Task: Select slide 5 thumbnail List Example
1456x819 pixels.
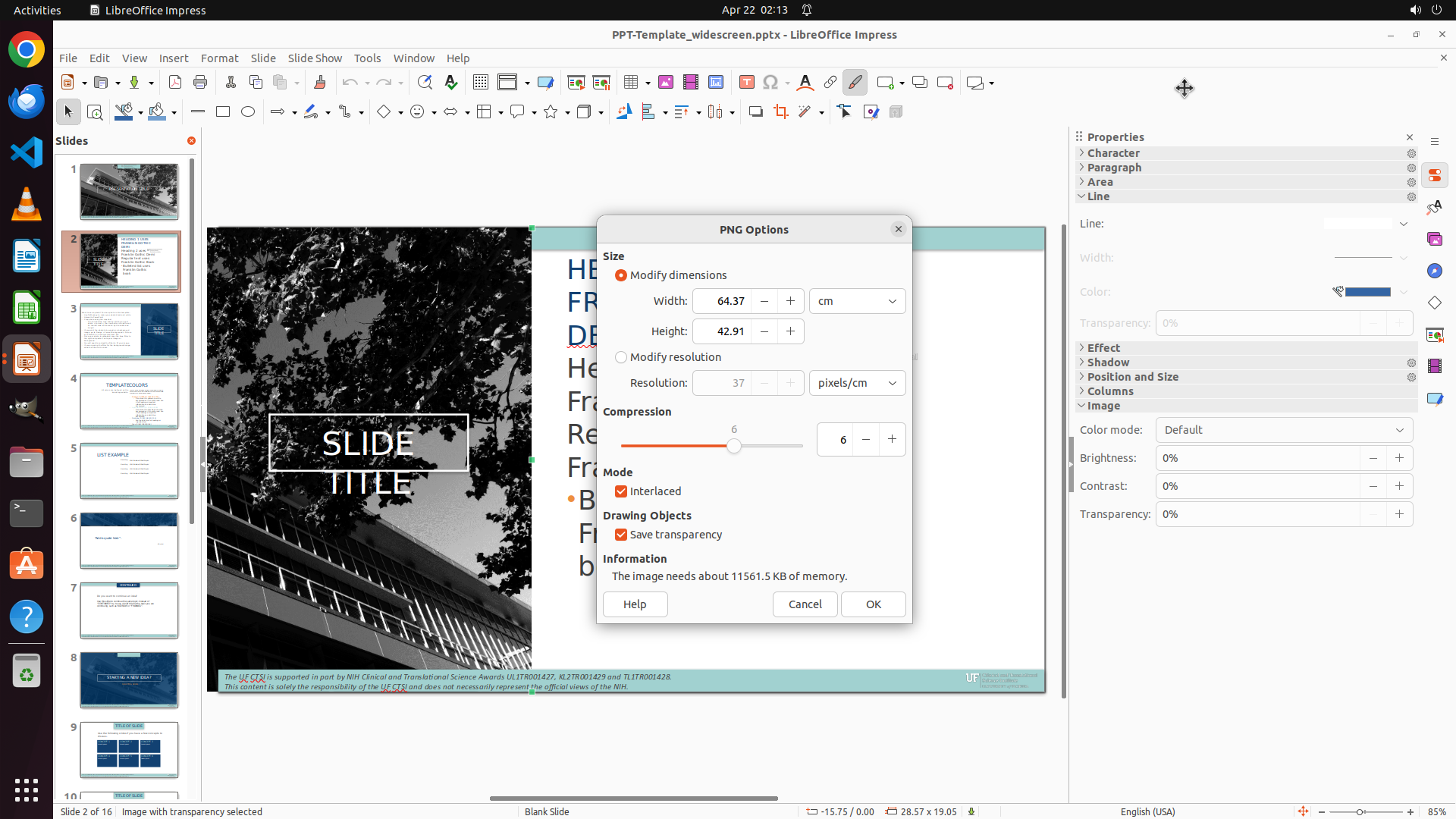Action: [129, 471]
